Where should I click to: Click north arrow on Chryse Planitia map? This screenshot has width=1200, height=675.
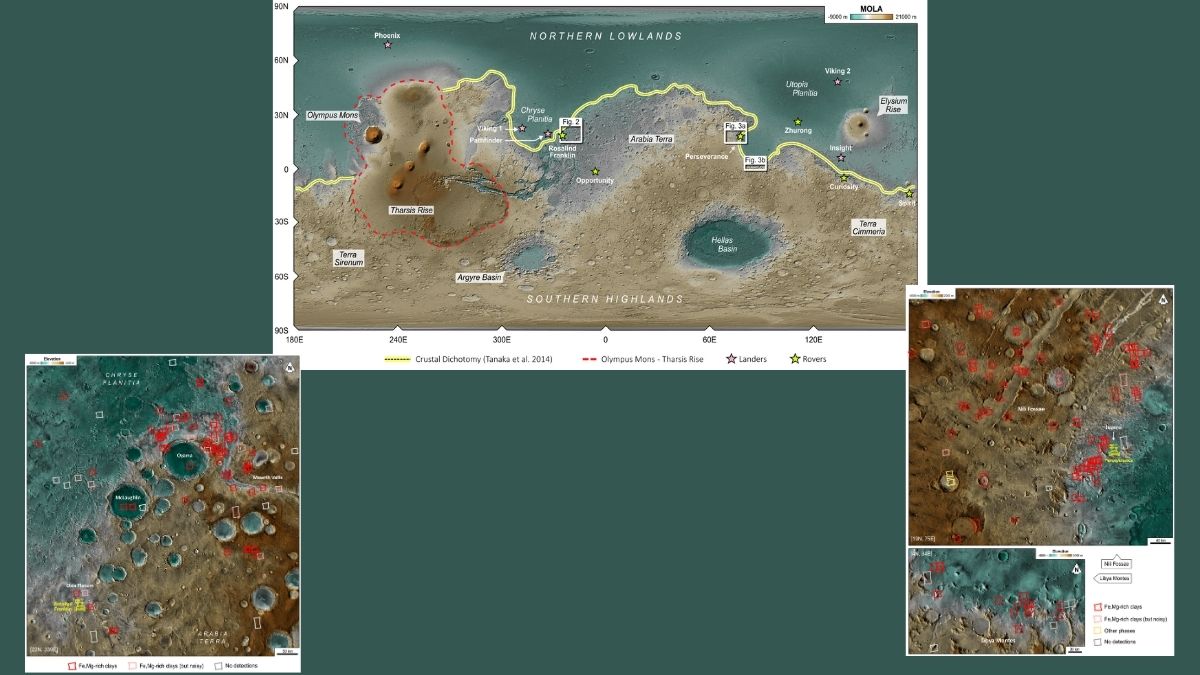click(x=289, y=367)
